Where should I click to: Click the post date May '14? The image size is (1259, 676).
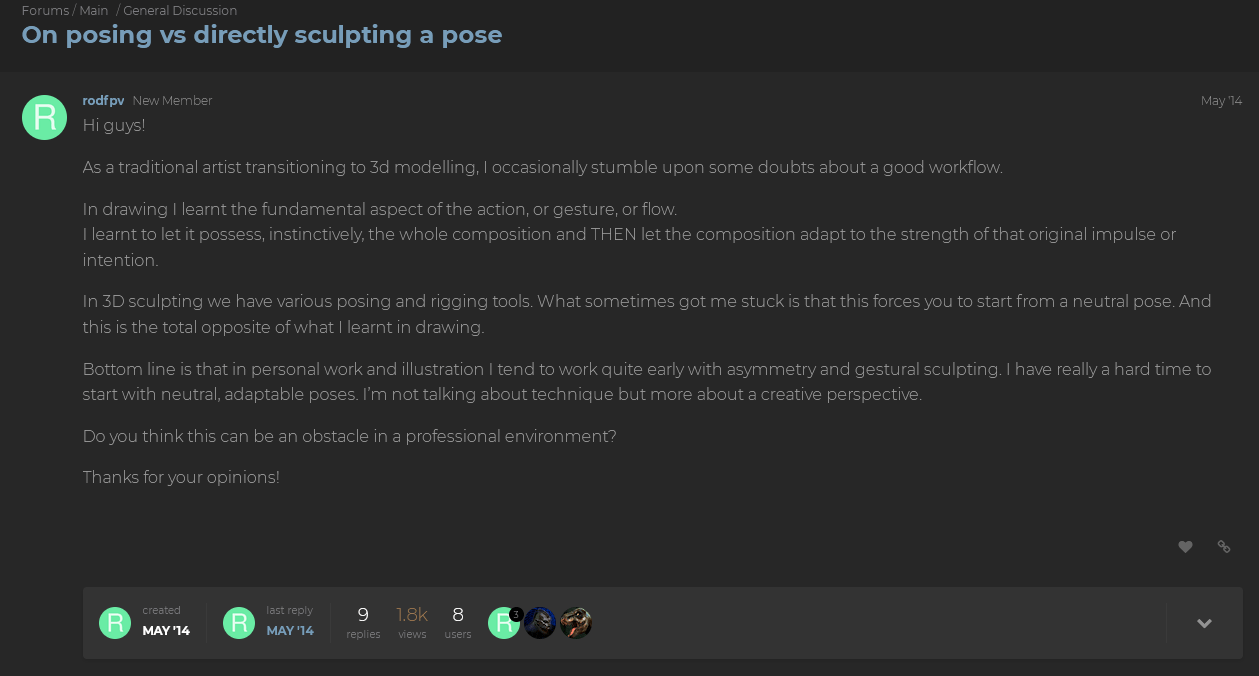1221,101
